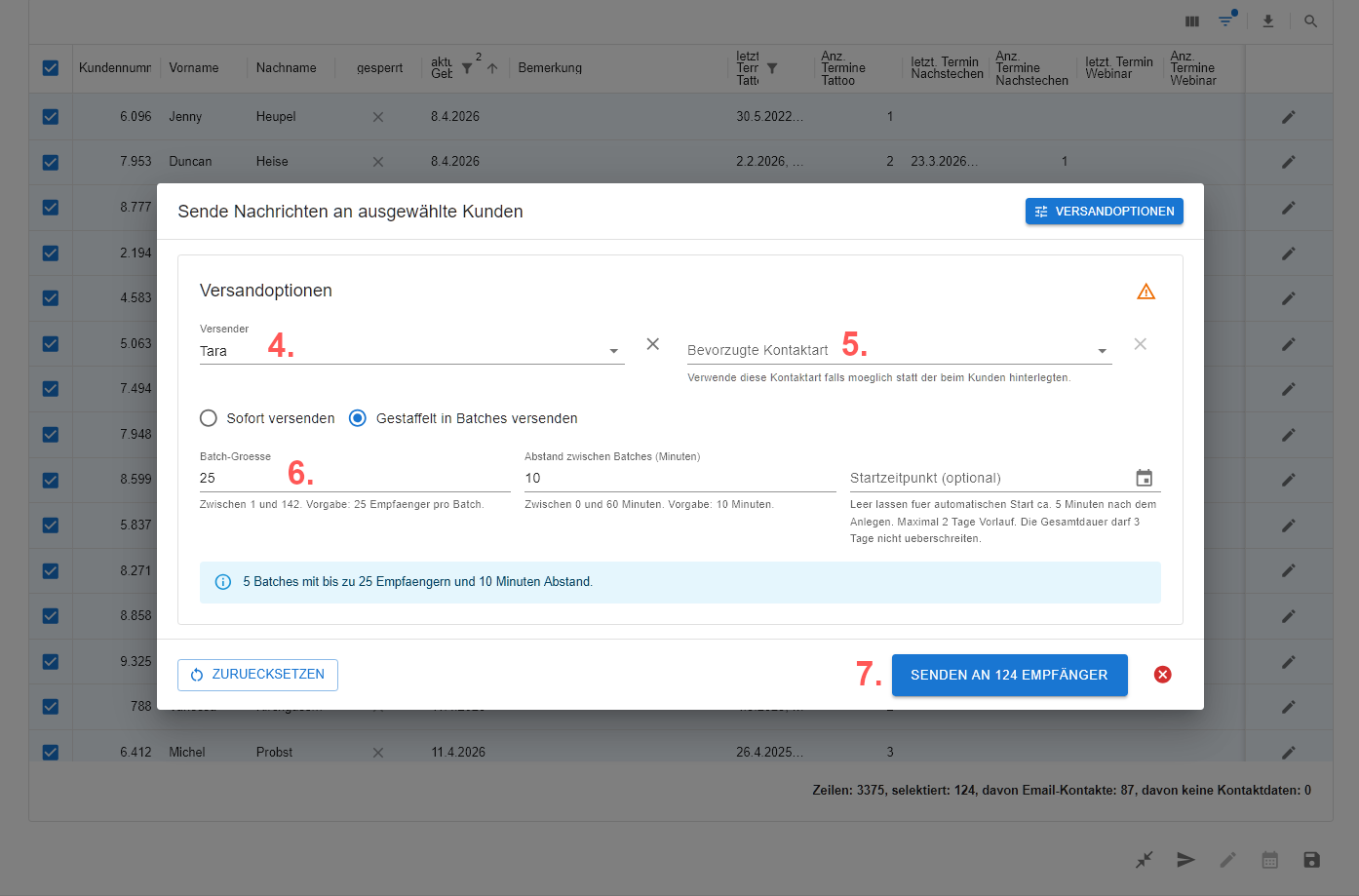Click the Bemerkung column header
The width and height of the screenshot is (1359, 896).
tap(550, 68)
